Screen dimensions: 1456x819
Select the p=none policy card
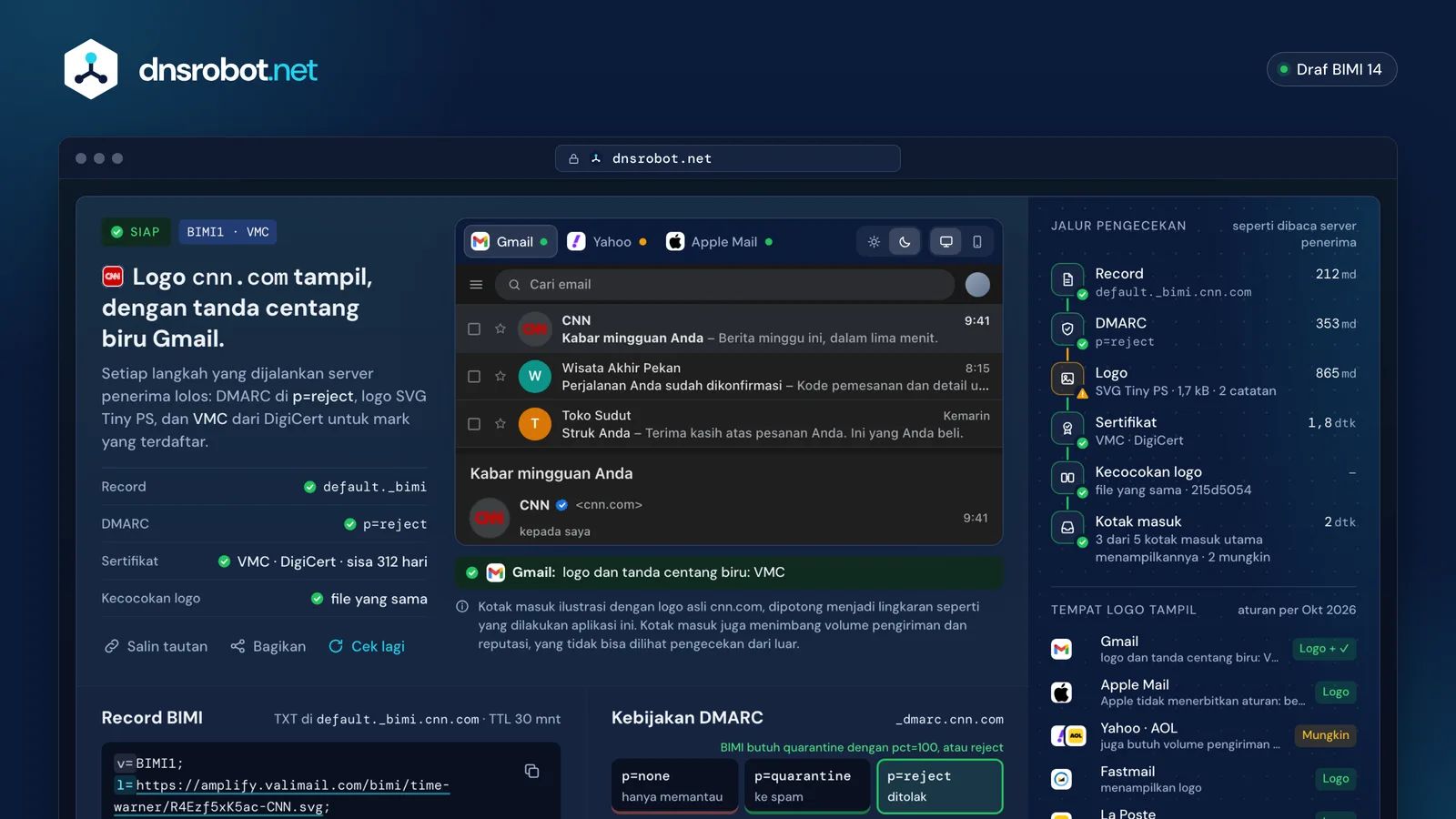tap(674, 786)
